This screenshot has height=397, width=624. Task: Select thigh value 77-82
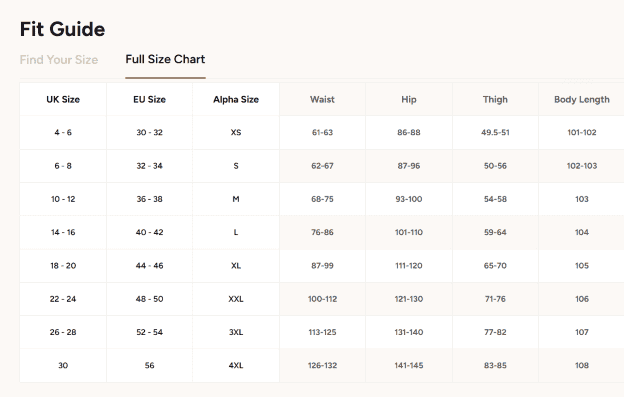pos(495,332)
